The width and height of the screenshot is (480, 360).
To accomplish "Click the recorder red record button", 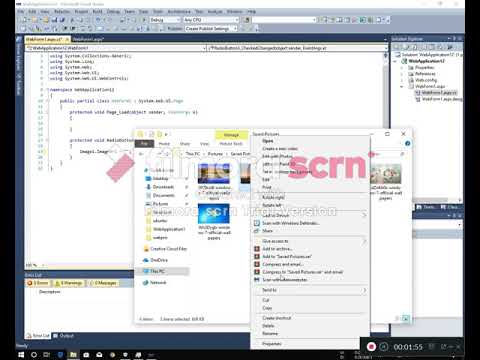I will point(371,347).
